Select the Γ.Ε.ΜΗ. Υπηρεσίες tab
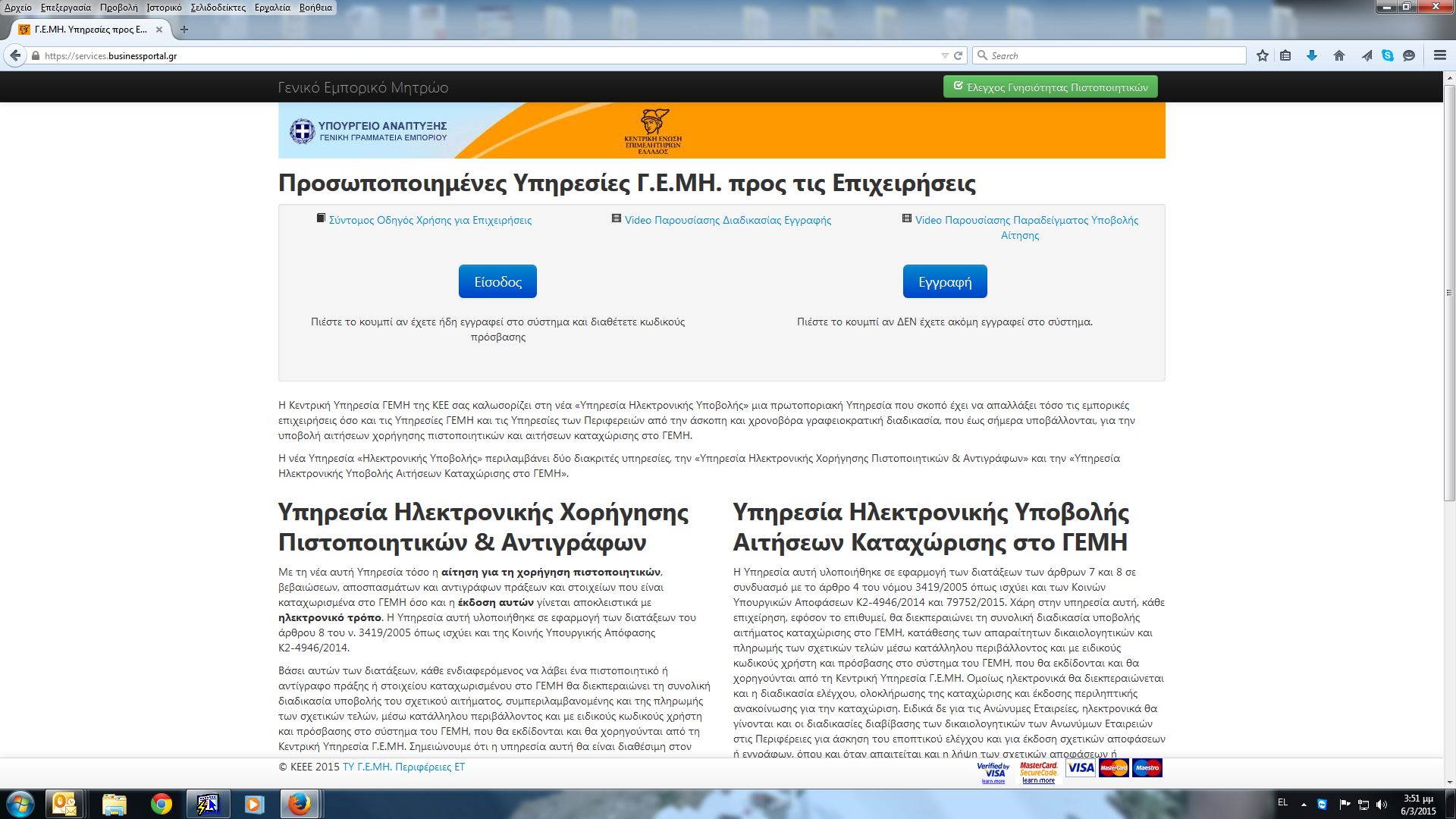The image size is (1456, 819). tap(91, 30)
